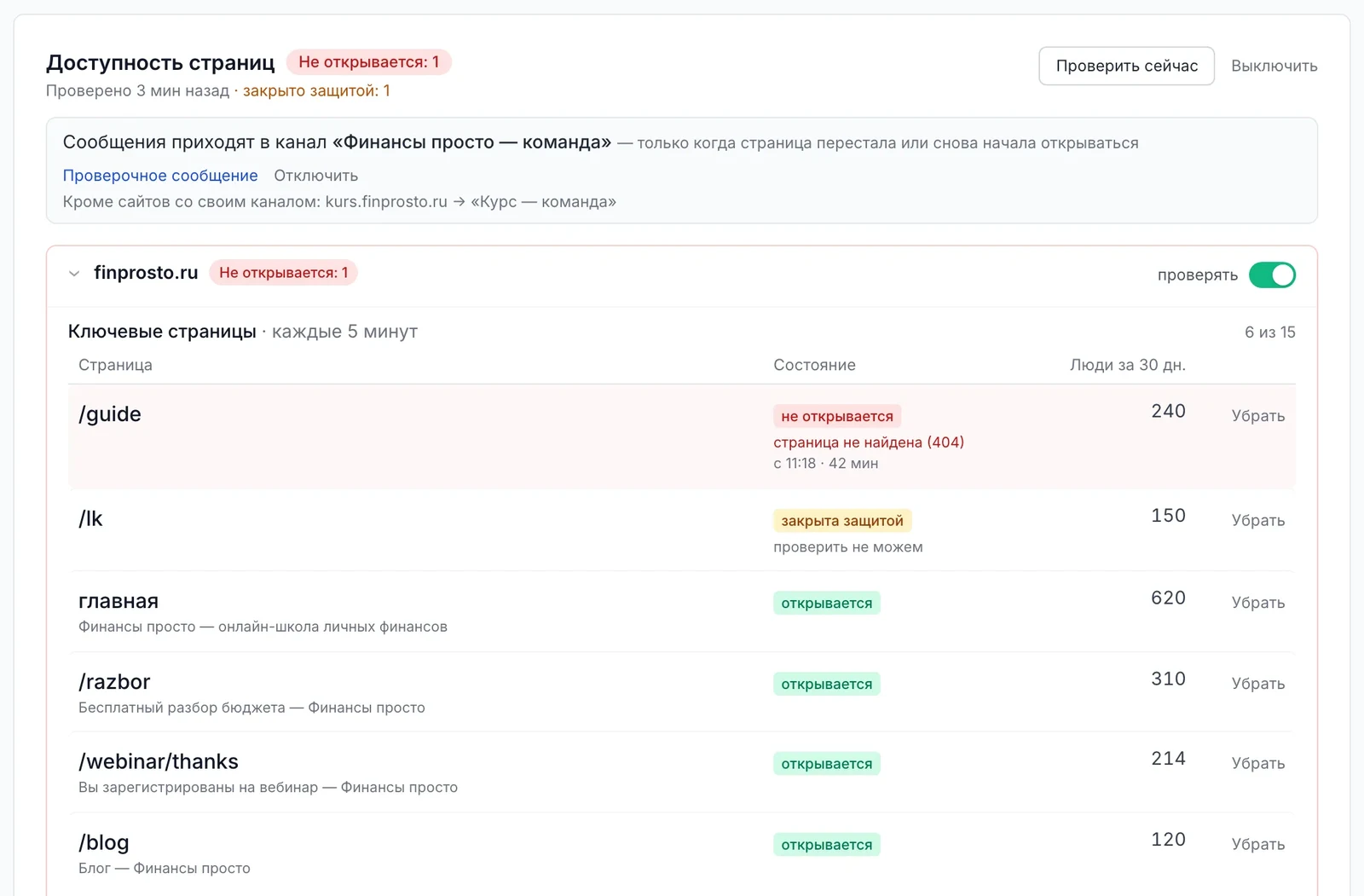Click the visitor count 120 for /blog

[x=1168, y=840]
